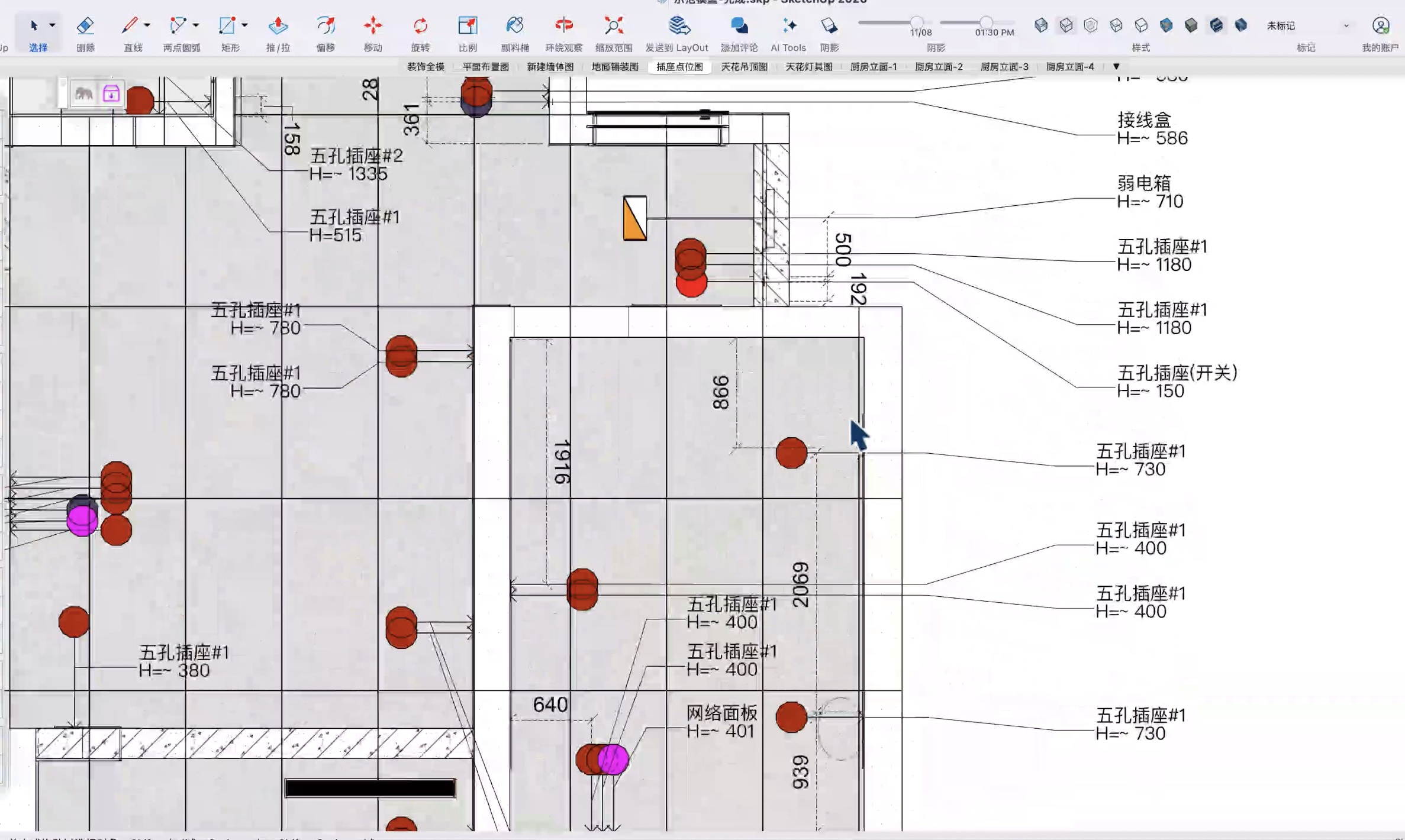Click Send to LayOut (发送到 LayOut) icon
The image size is (1405, 840).
678,25
